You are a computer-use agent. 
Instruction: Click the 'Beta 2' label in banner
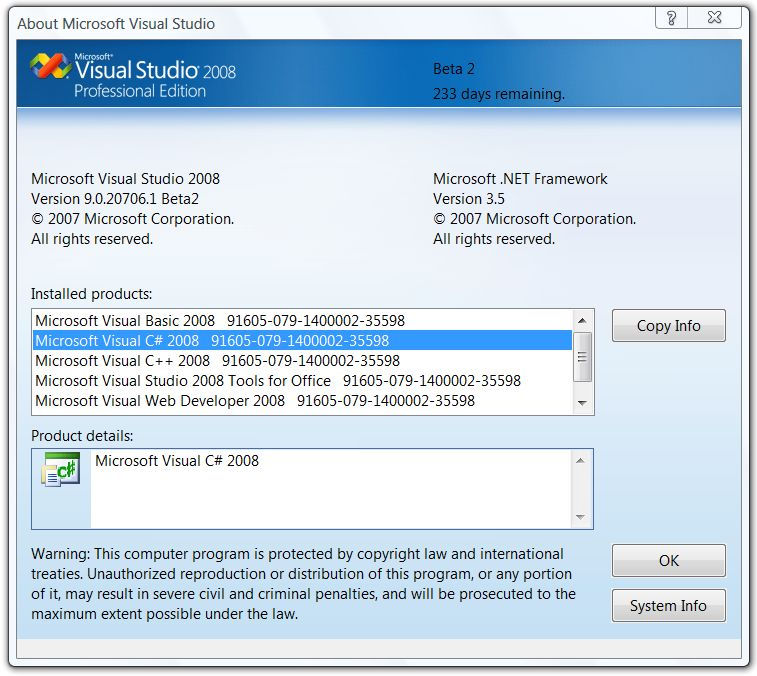coord(454,69)
